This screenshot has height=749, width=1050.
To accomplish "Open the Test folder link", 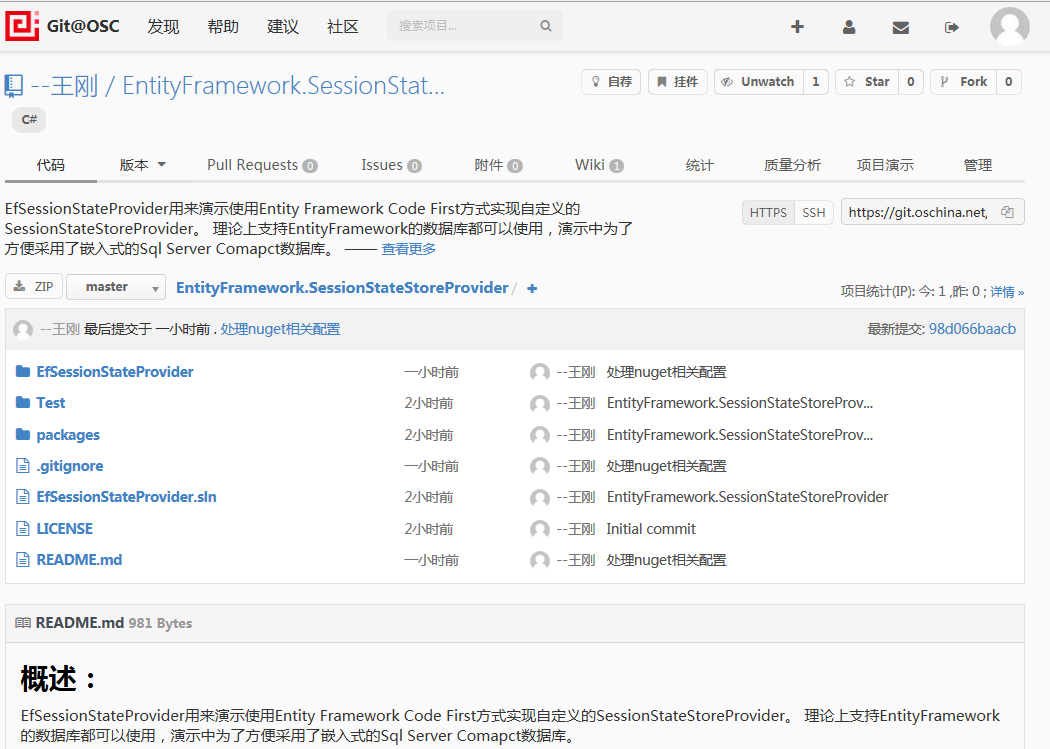I will tap(50, 402).
